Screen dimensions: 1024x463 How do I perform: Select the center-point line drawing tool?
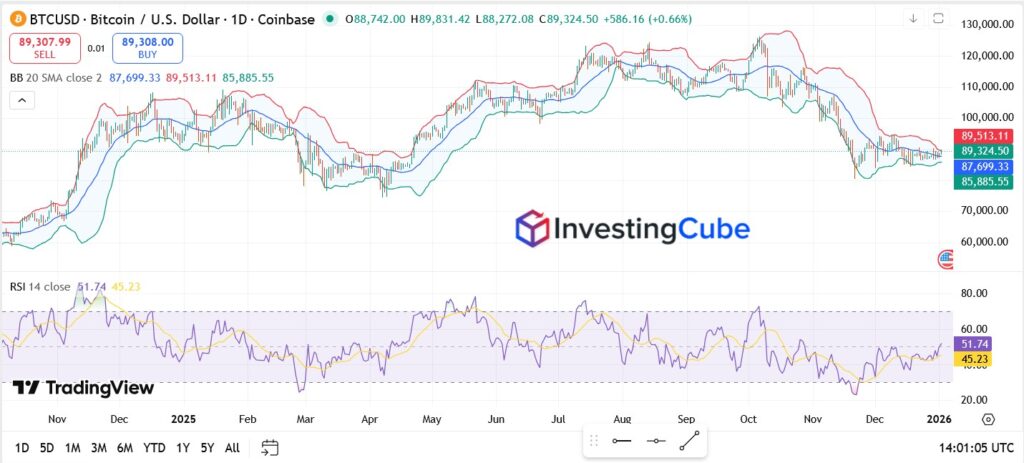pos(656,440)
